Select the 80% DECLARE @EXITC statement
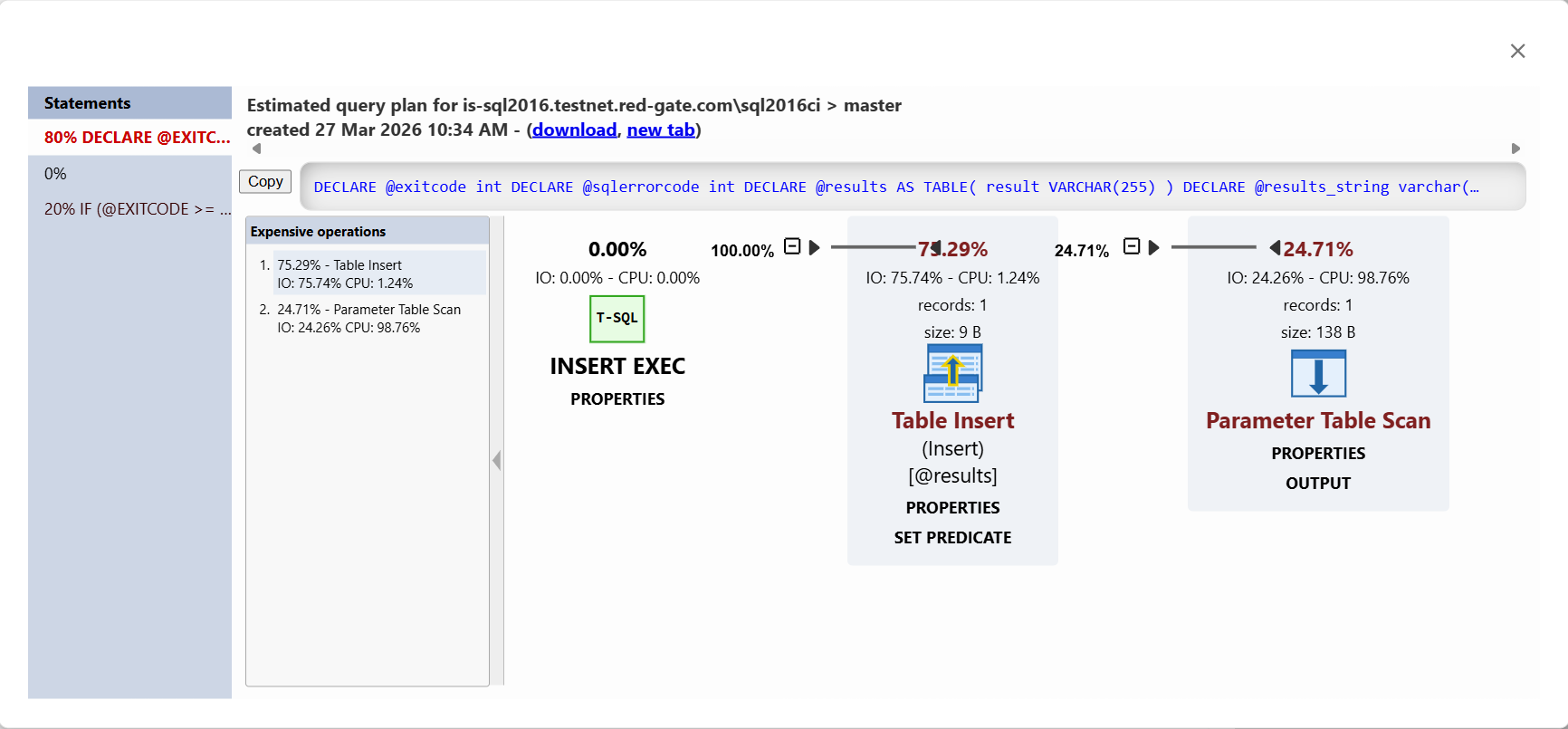Image resolution: width=1568 pixels, height=729 pixels. pyautogui.click(x=136, y=138)
